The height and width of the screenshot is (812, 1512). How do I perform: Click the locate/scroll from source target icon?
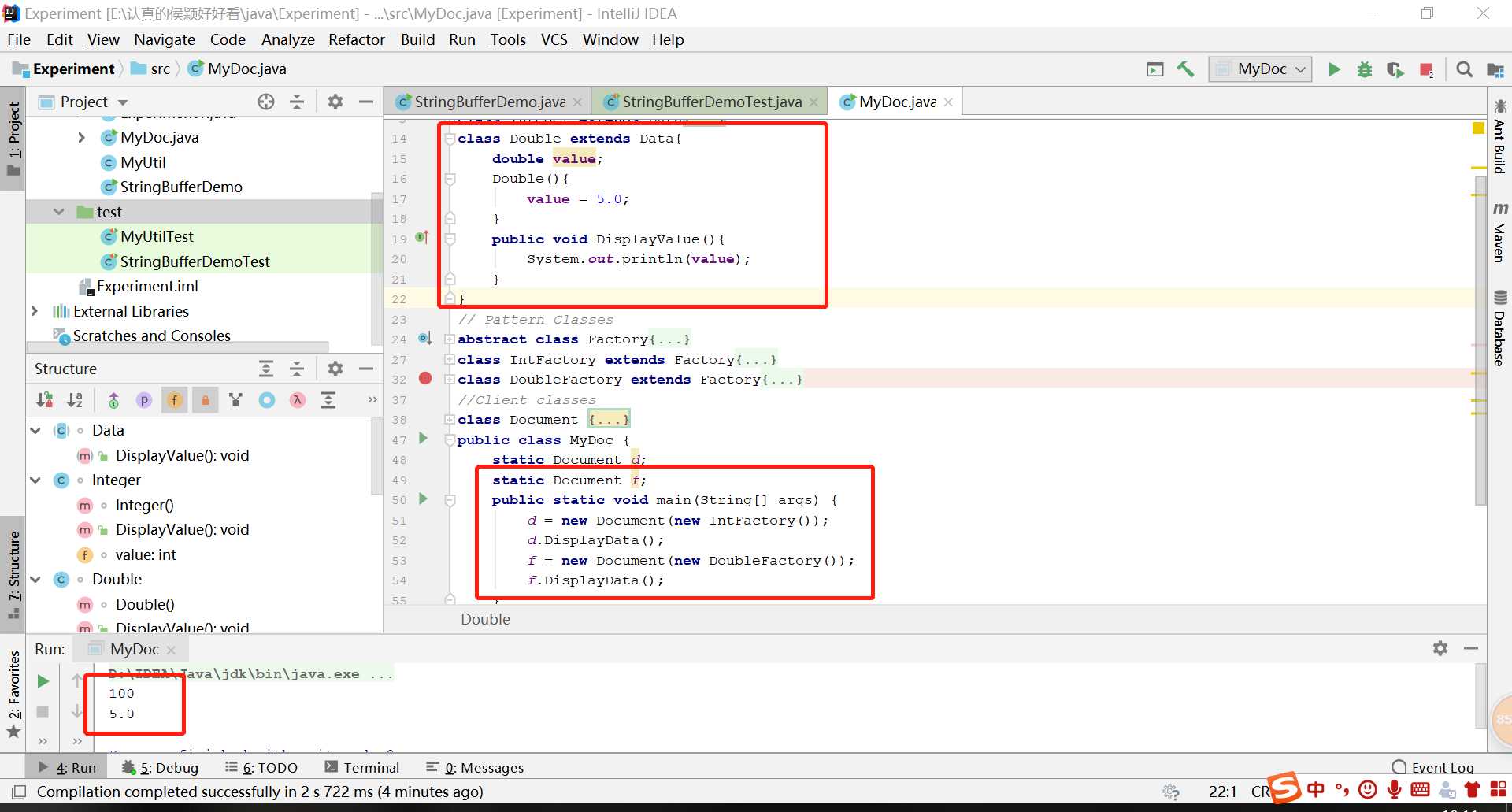(266, 102)
